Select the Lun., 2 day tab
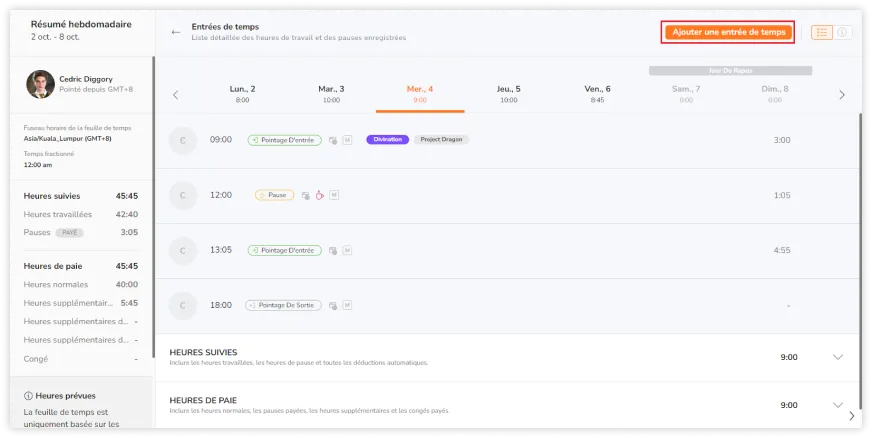This screenshot has height=438, width=872. click(x=242, y=93)
